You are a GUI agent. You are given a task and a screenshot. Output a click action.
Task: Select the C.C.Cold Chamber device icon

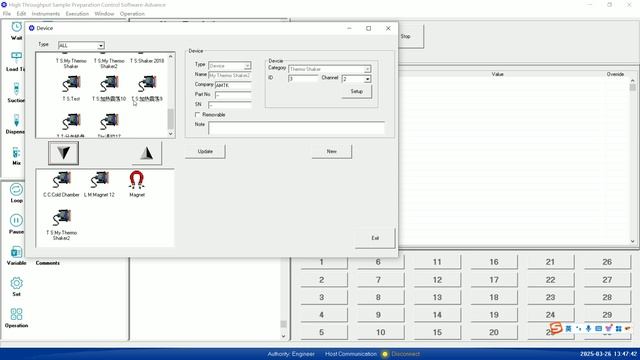tap(61, 180)
